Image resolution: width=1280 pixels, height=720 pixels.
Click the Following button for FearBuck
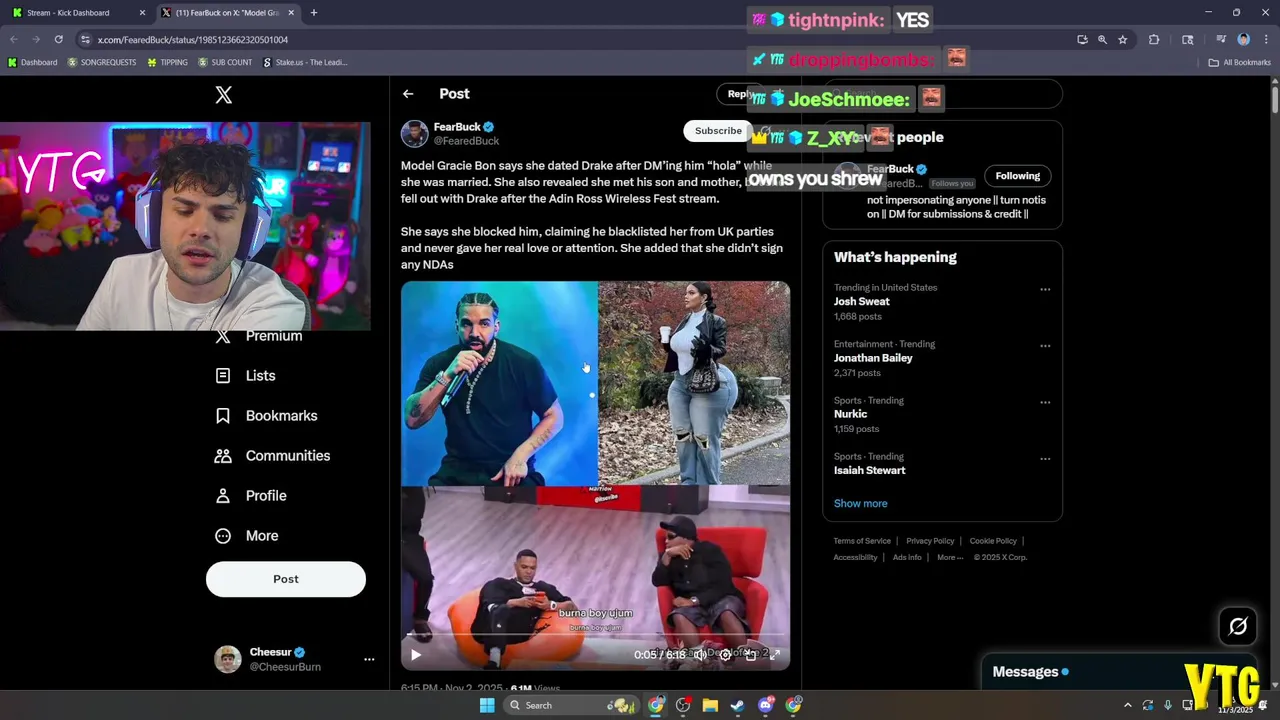coord(1017,176)
